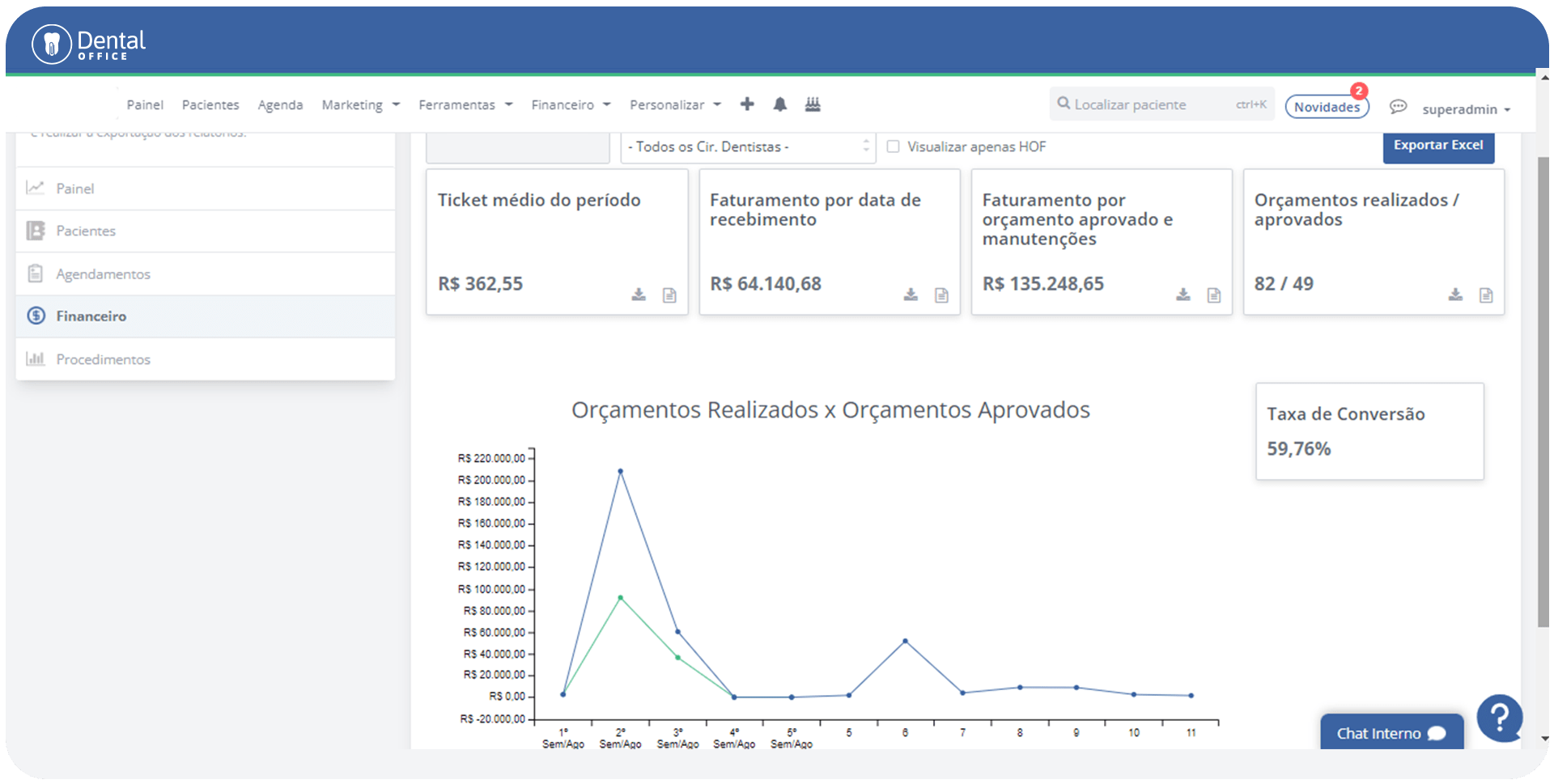Open document for Orçamentos realizados / aprovados
1554x784 pixels.
(x=1486, y=295)
